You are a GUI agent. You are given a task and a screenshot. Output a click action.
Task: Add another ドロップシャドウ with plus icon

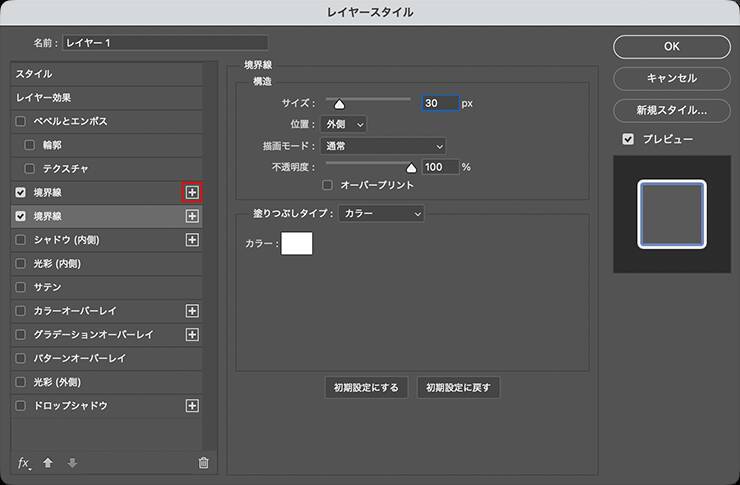(x=192, y=406)
